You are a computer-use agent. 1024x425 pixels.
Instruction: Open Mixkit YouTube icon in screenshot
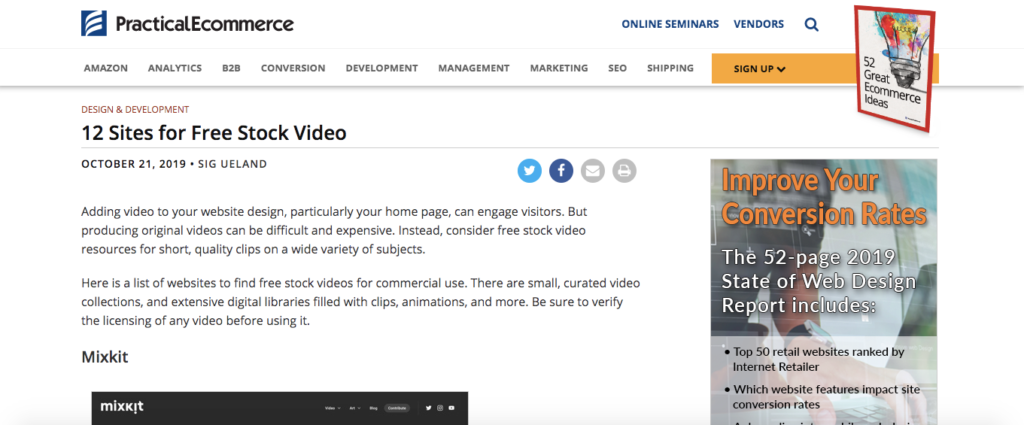(x=451, y=408)
